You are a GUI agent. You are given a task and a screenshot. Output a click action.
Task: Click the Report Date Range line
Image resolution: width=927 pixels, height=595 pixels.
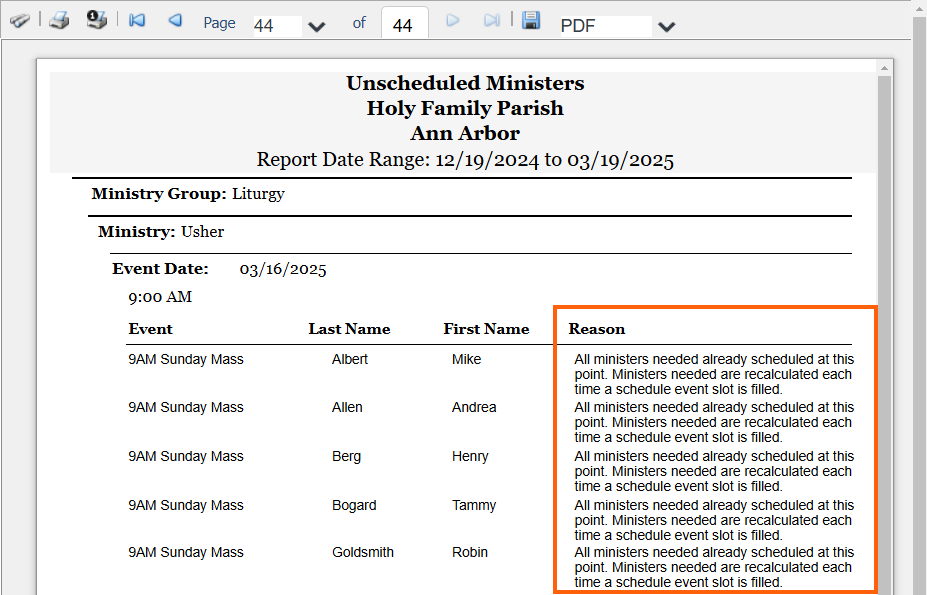coord(465,160)
